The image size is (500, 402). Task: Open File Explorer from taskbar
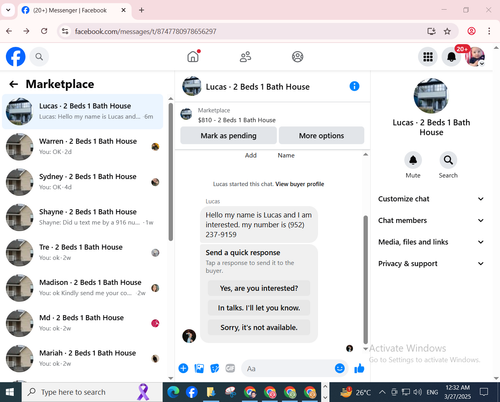211,392
